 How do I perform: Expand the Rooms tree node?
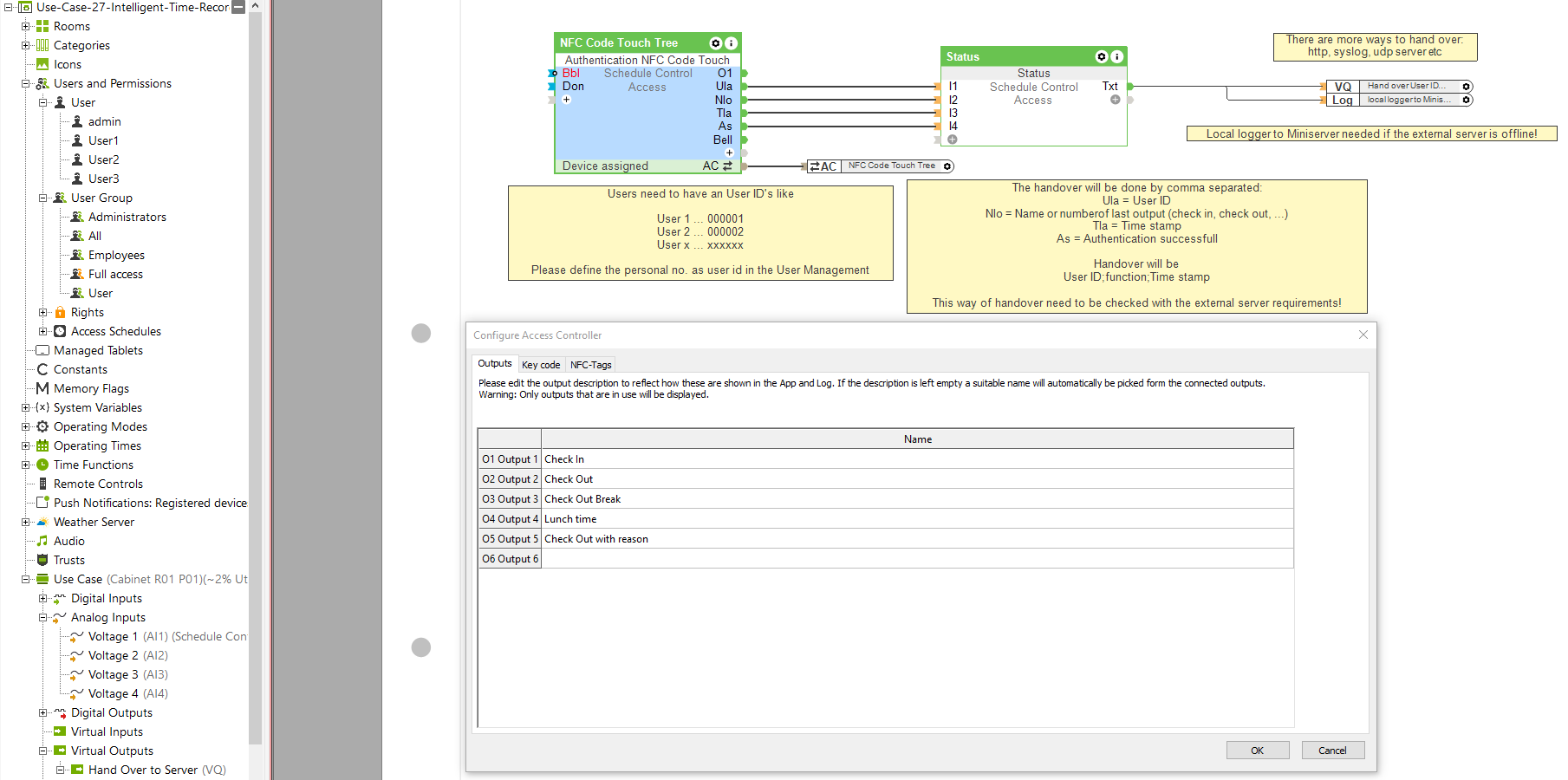(x=26, y=27)
